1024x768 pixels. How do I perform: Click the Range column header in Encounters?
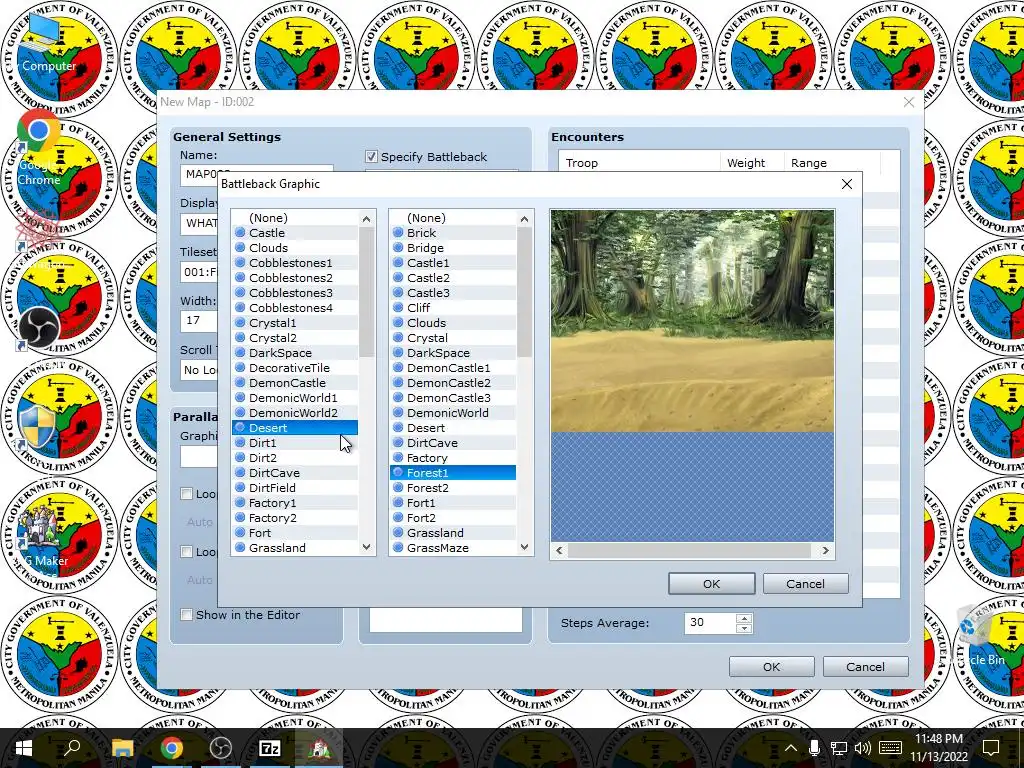click(x=832, y=163)
